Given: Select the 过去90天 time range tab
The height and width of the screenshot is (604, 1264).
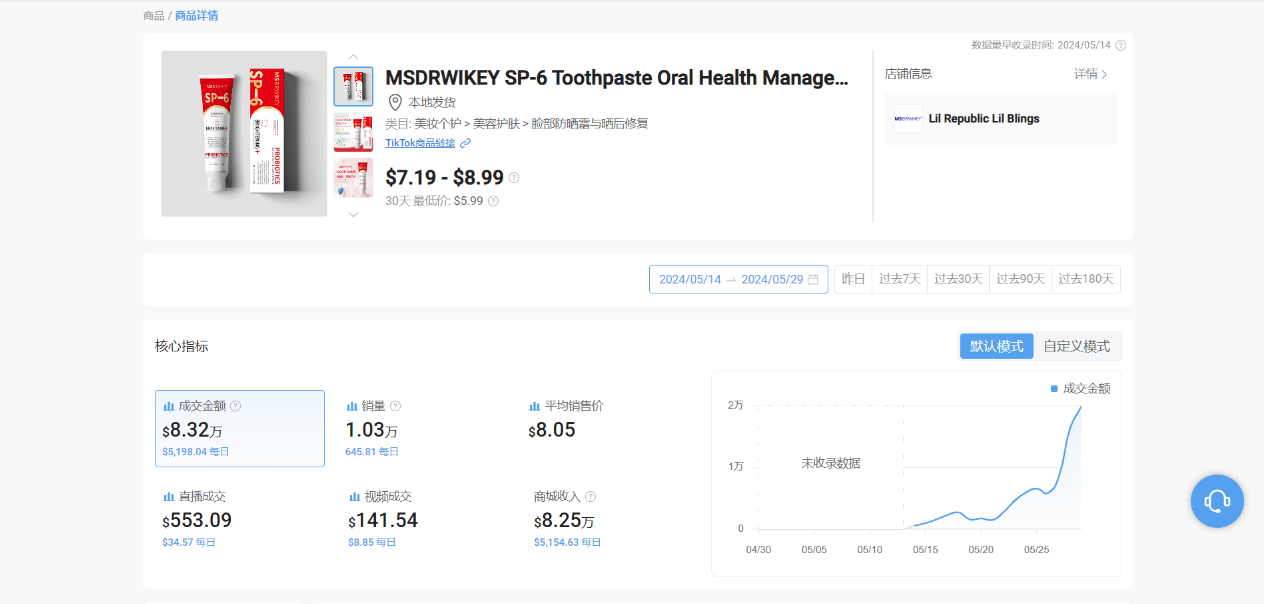Looking at the screenshot, I should (x=1020, y=279).
